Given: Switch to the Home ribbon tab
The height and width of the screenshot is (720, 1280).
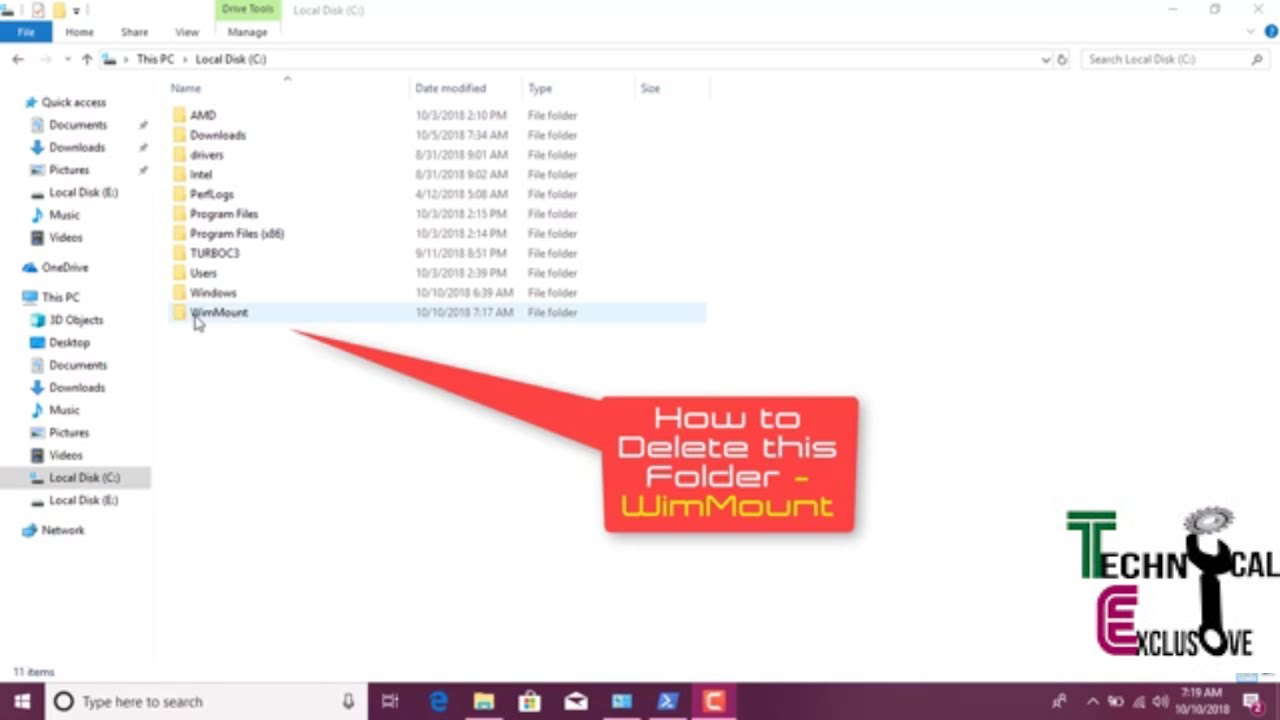Looking at the screenshot, I should (79, 32).
